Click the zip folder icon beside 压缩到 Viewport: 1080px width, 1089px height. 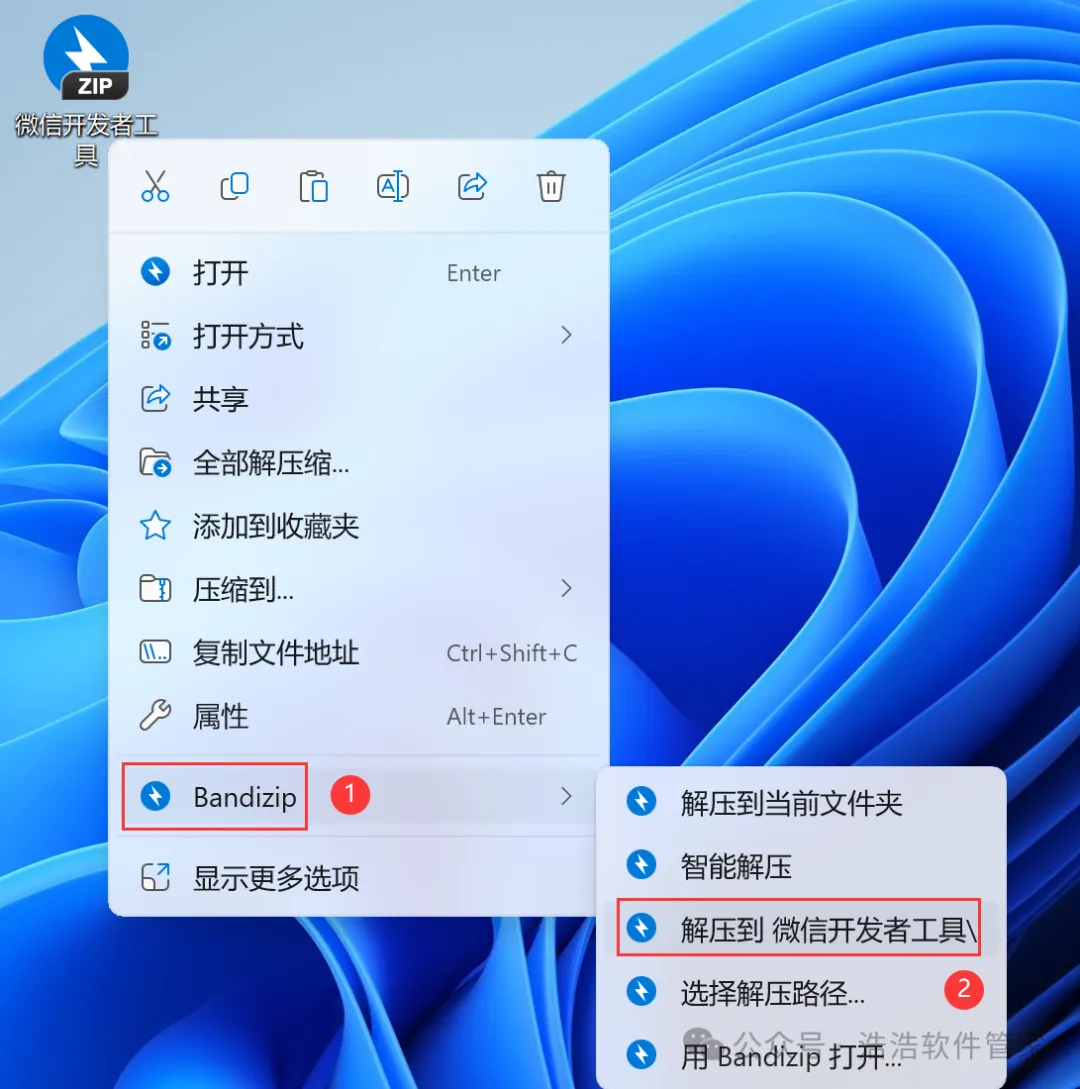point(155,588)
